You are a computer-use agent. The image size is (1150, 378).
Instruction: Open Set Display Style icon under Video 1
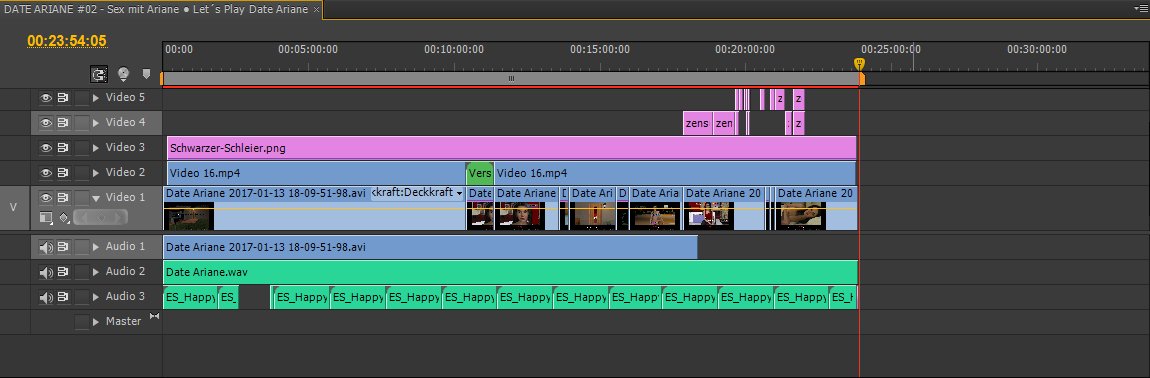pyautogui.click(x=46, y=217)
